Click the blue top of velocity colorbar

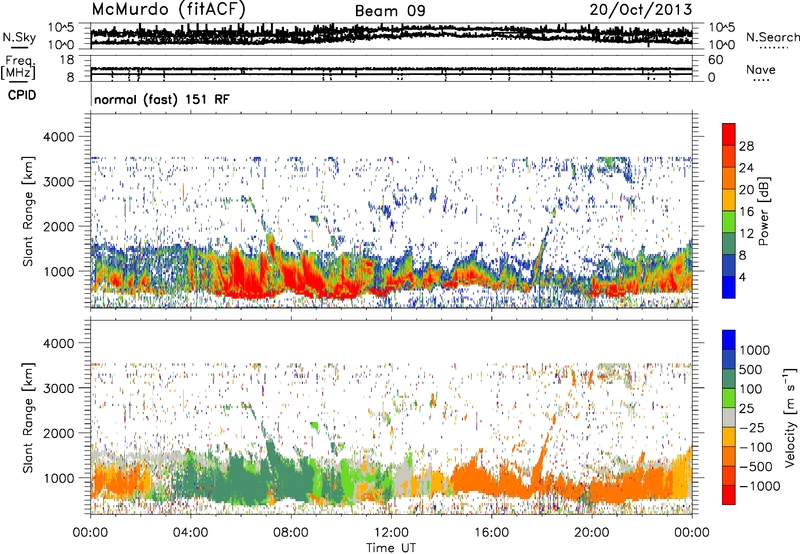[729, 340]
